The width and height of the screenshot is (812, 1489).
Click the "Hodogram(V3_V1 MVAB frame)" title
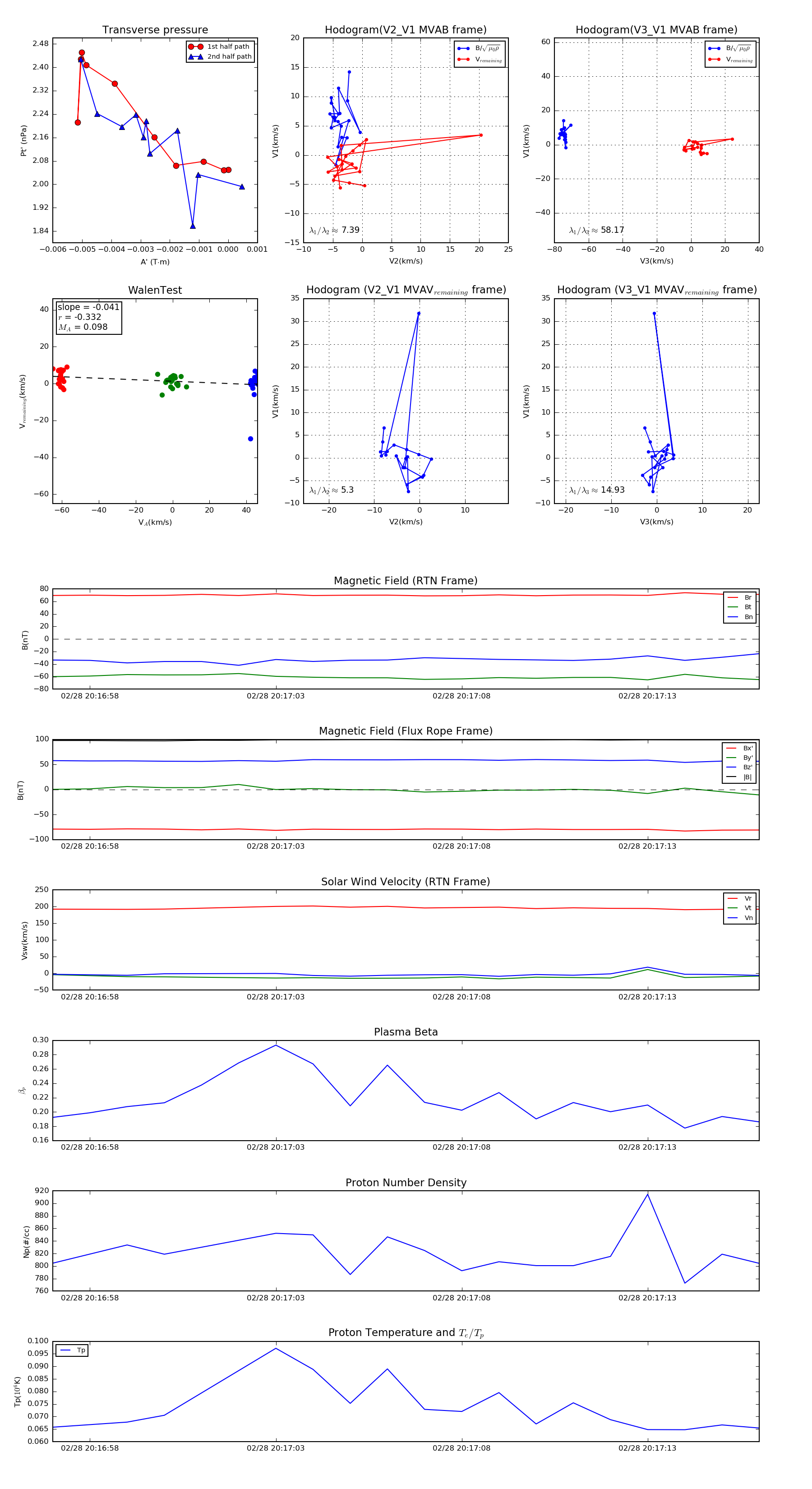point(656,30)
